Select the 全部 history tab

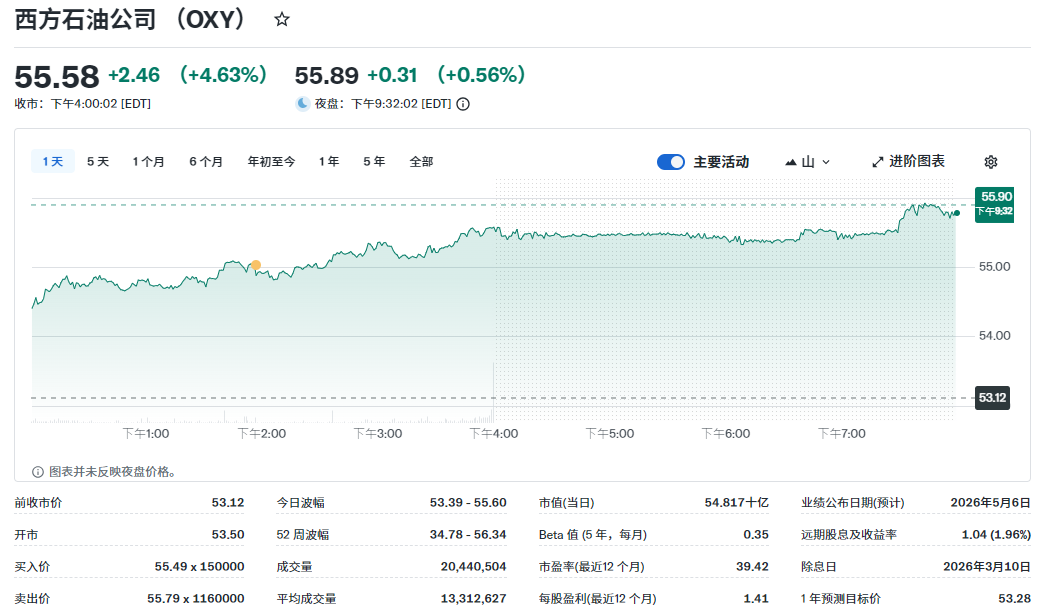420,160
